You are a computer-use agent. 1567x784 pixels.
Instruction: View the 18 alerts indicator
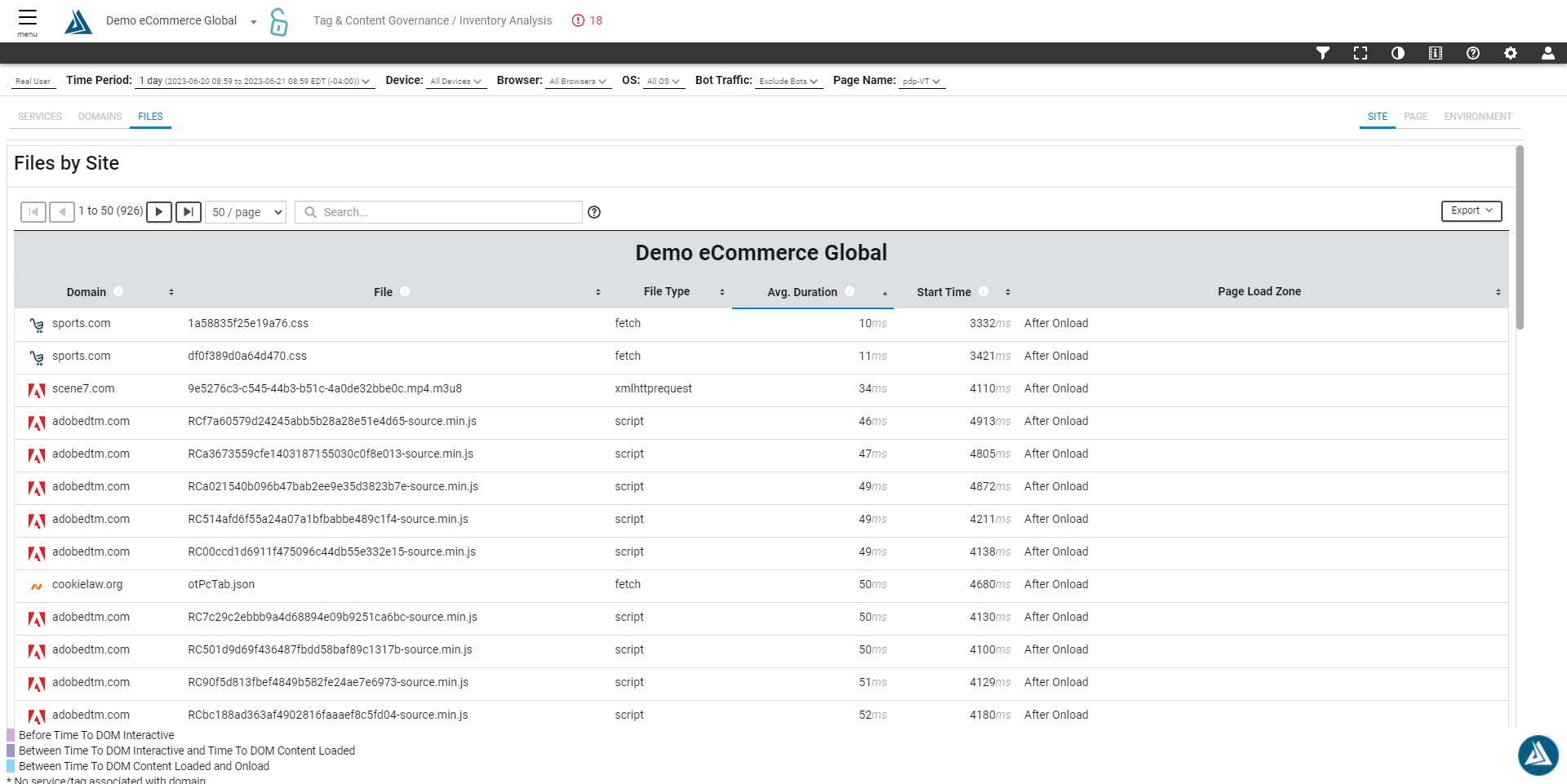[588, 20]
